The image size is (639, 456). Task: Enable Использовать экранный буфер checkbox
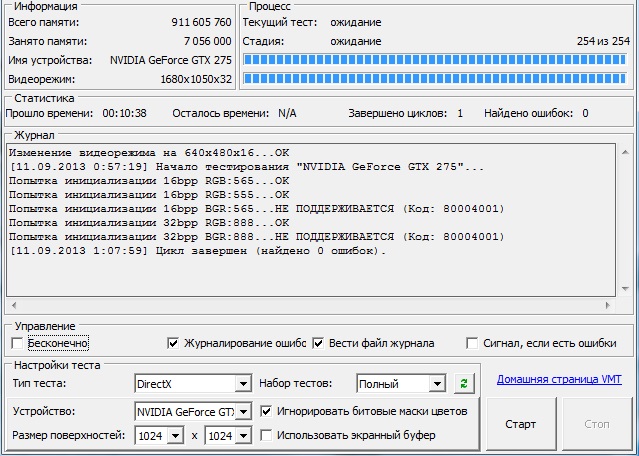coord(266,435)
